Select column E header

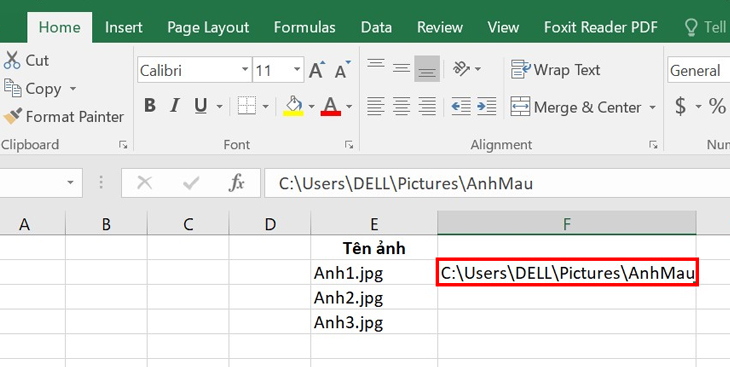(374, 224)
